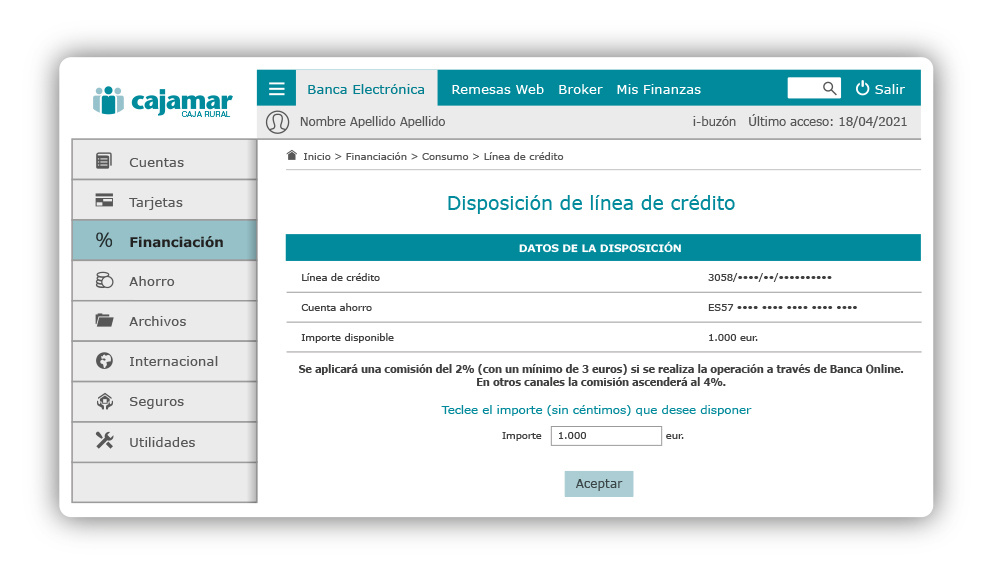Click the Cuenta ahorro row label

point(337,307)
